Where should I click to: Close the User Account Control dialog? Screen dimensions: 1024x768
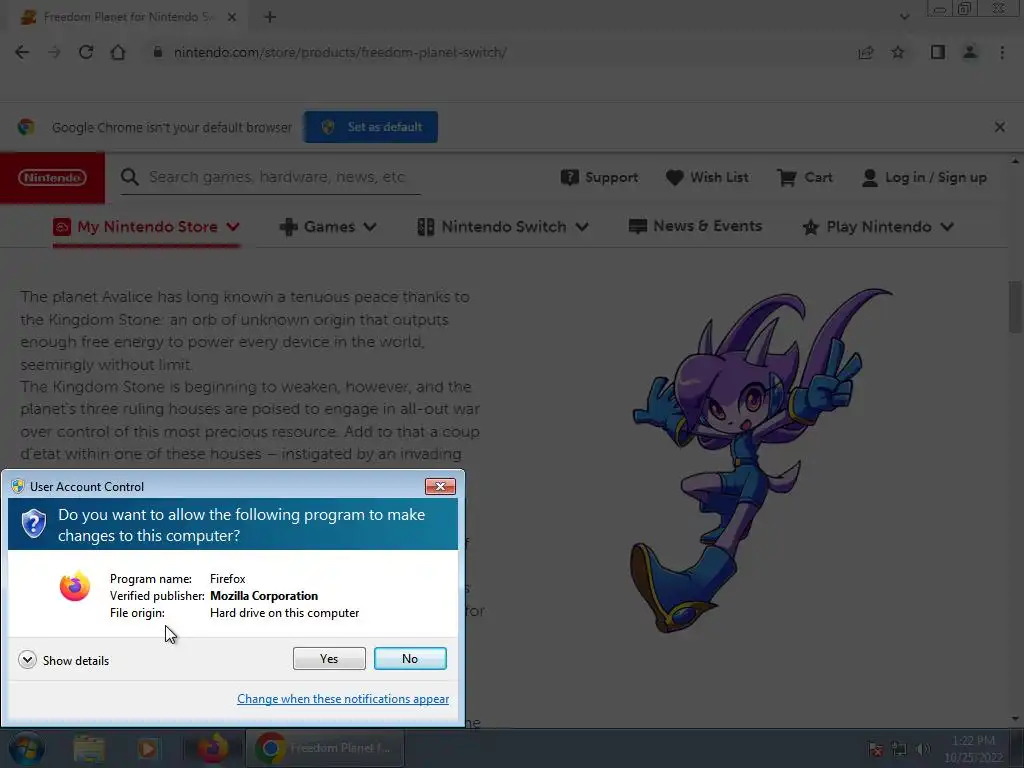click(440, 487)
